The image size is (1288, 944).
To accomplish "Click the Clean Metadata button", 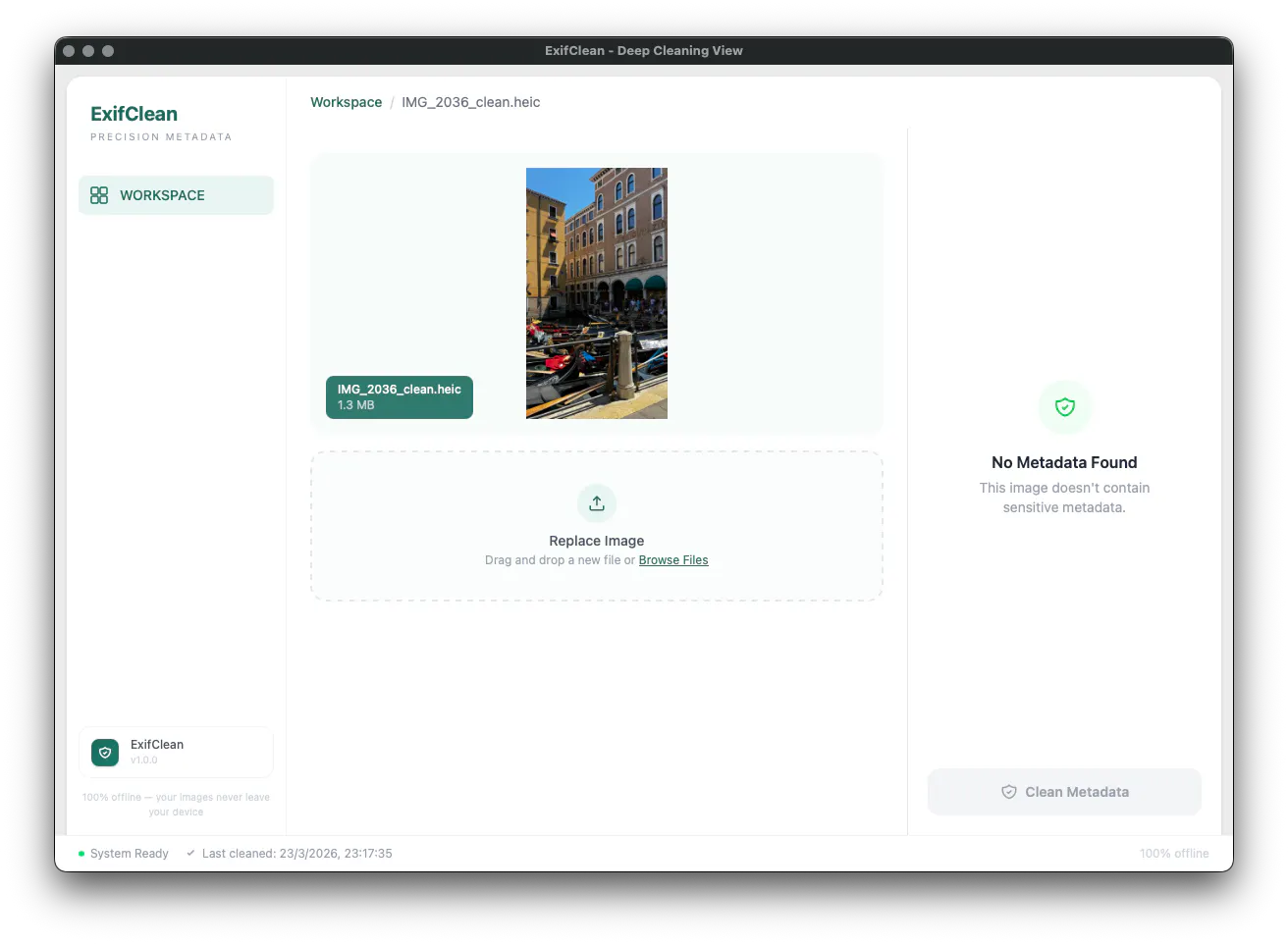I will click(x=1064, y=792).
